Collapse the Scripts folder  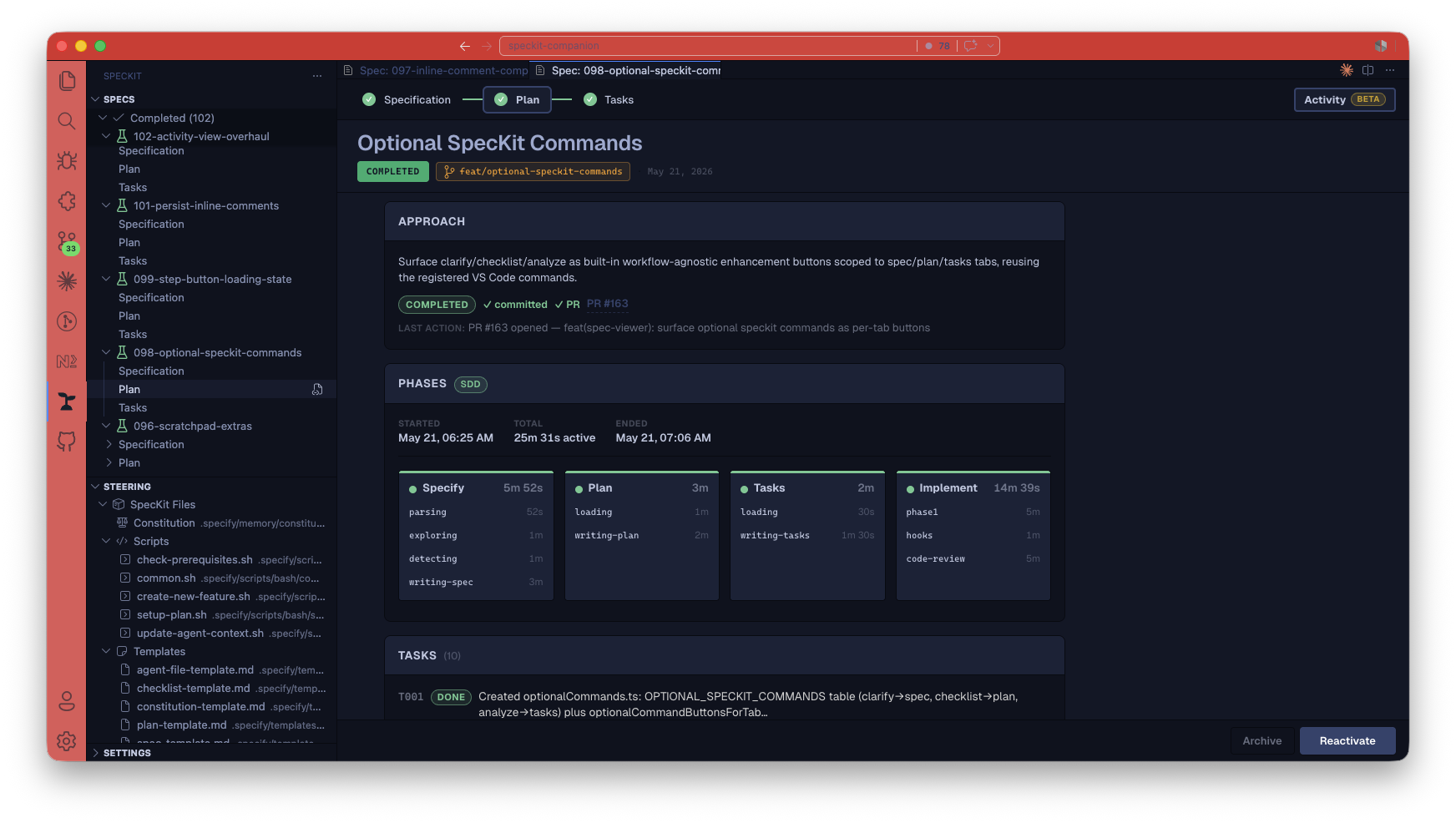106,541
